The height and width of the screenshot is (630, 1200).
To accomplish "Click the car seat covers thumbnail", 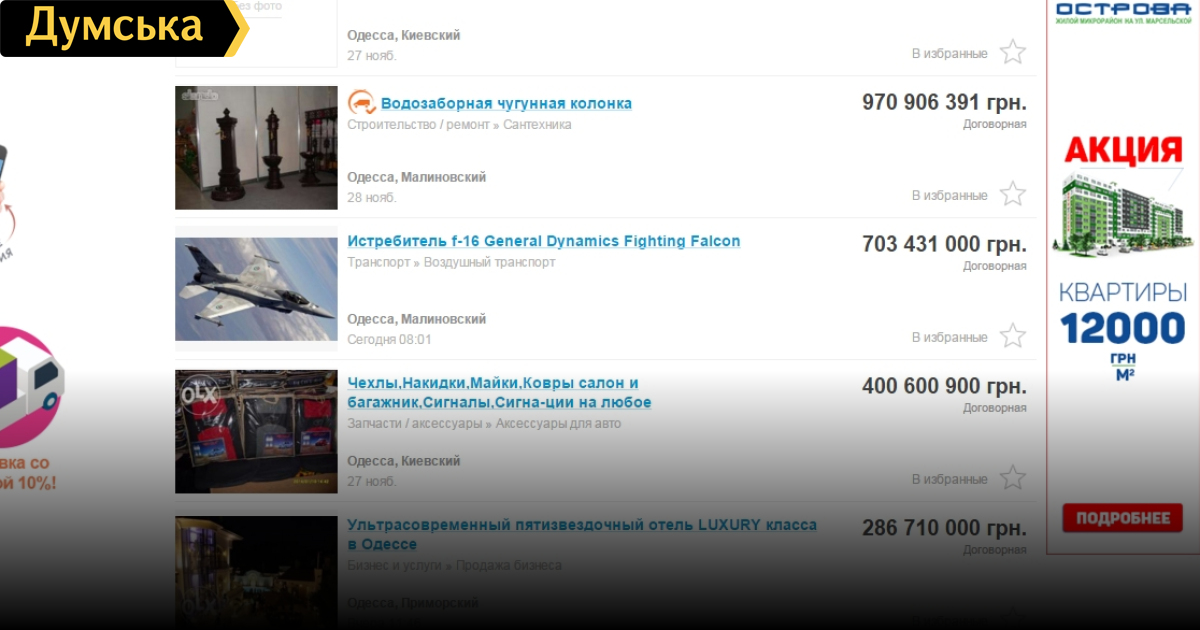I will click(256, 432).
